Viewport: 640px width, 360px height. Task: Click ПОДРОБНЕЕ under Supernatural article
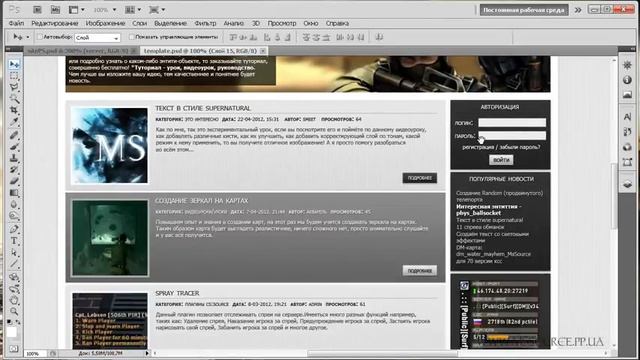(420, 178)
